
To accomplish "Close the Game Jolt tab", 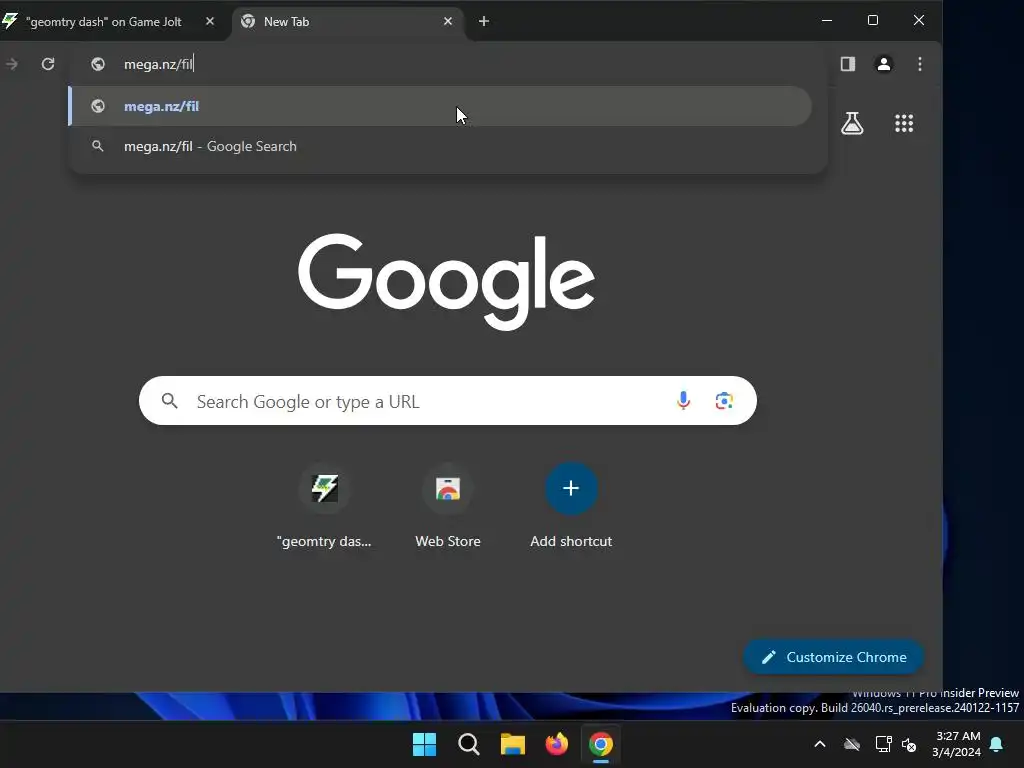I will [210, 22].
